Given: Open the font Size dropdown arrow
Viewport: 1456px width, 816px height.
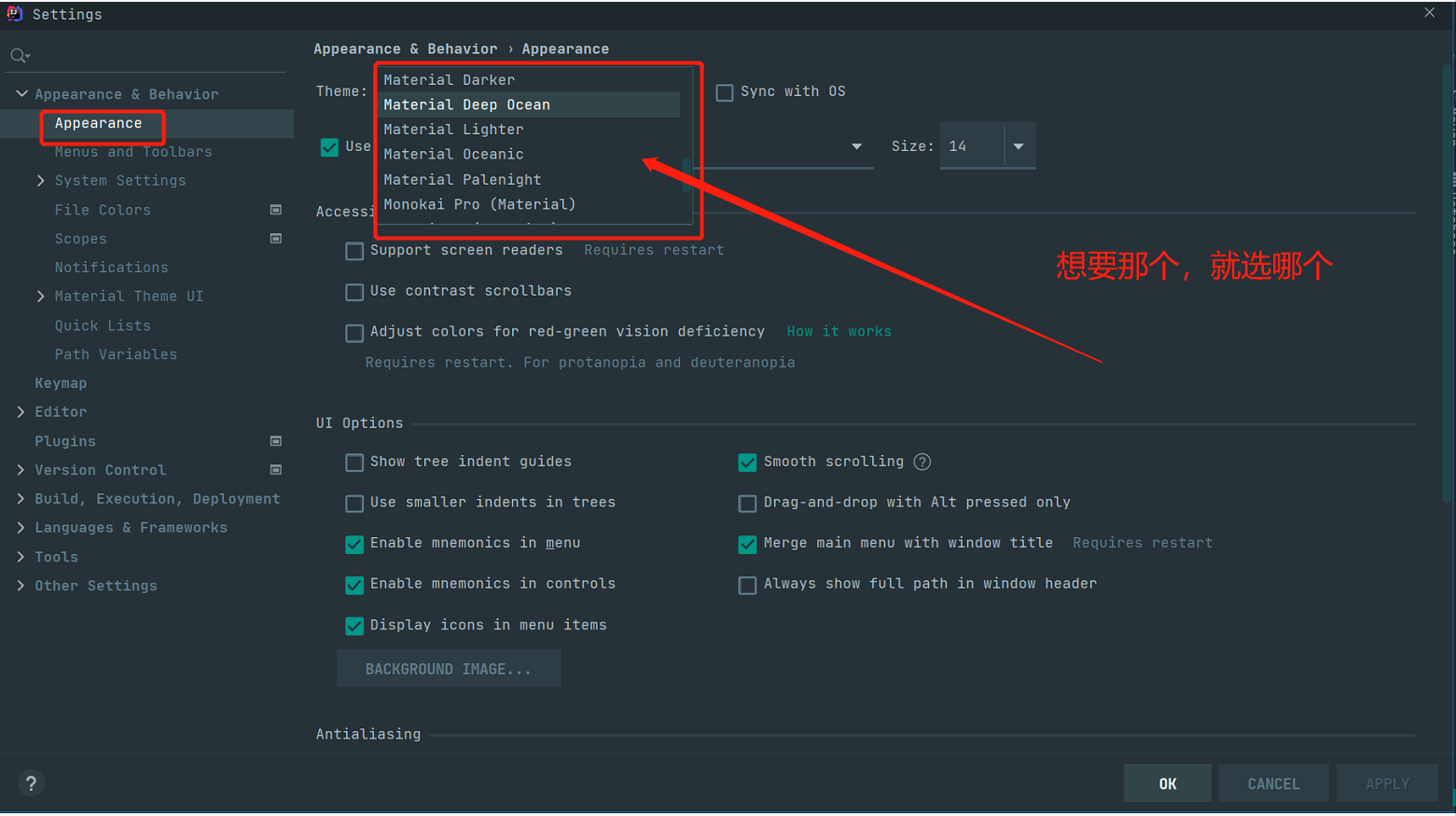Looking at the screenshot, I should click(1019, 146).
